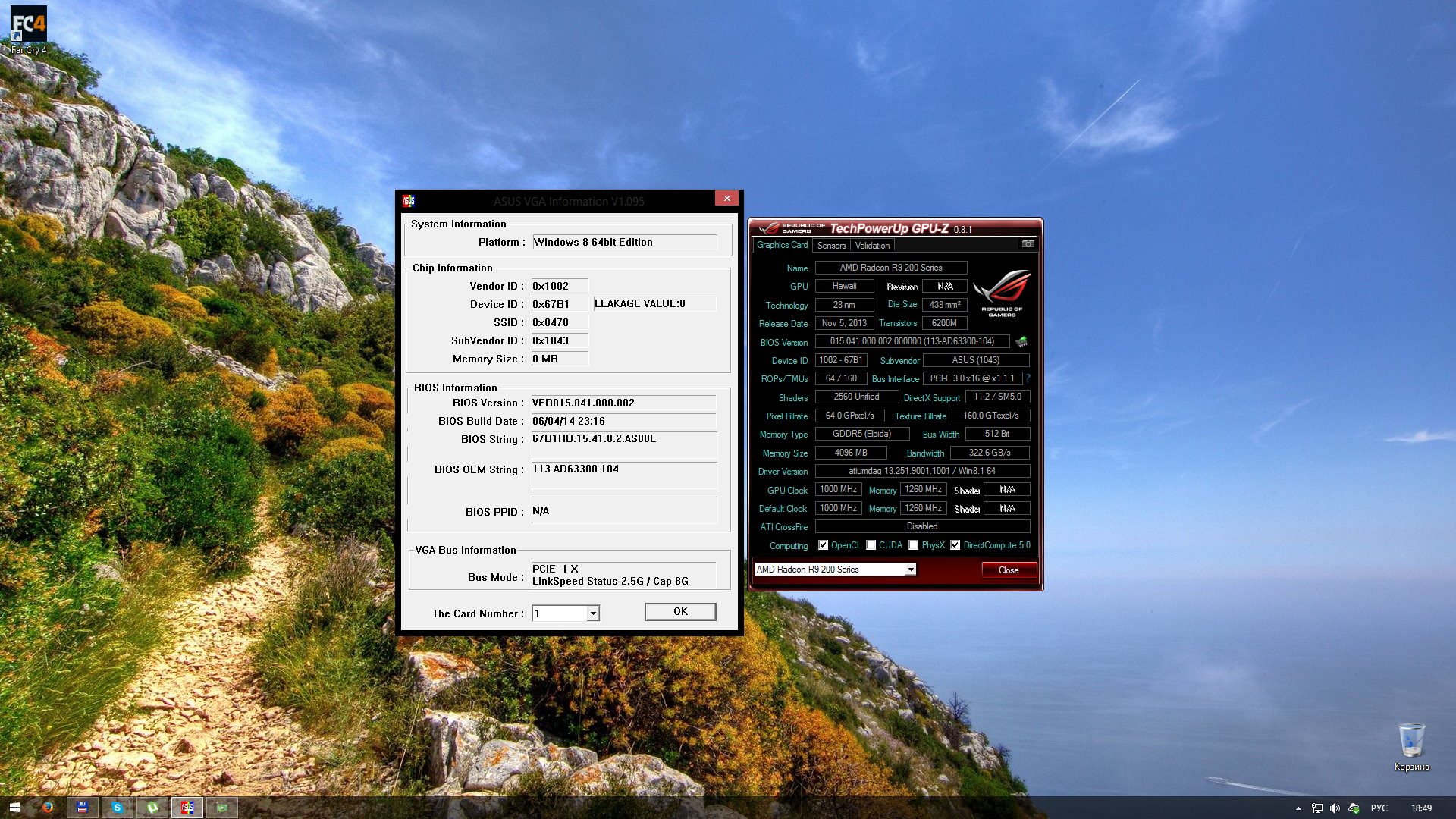Open Firefox from the taskbar
Image resolution: width=1456 pixels, height=819 pixels.
pyautogui.click(x=48, y=808)
